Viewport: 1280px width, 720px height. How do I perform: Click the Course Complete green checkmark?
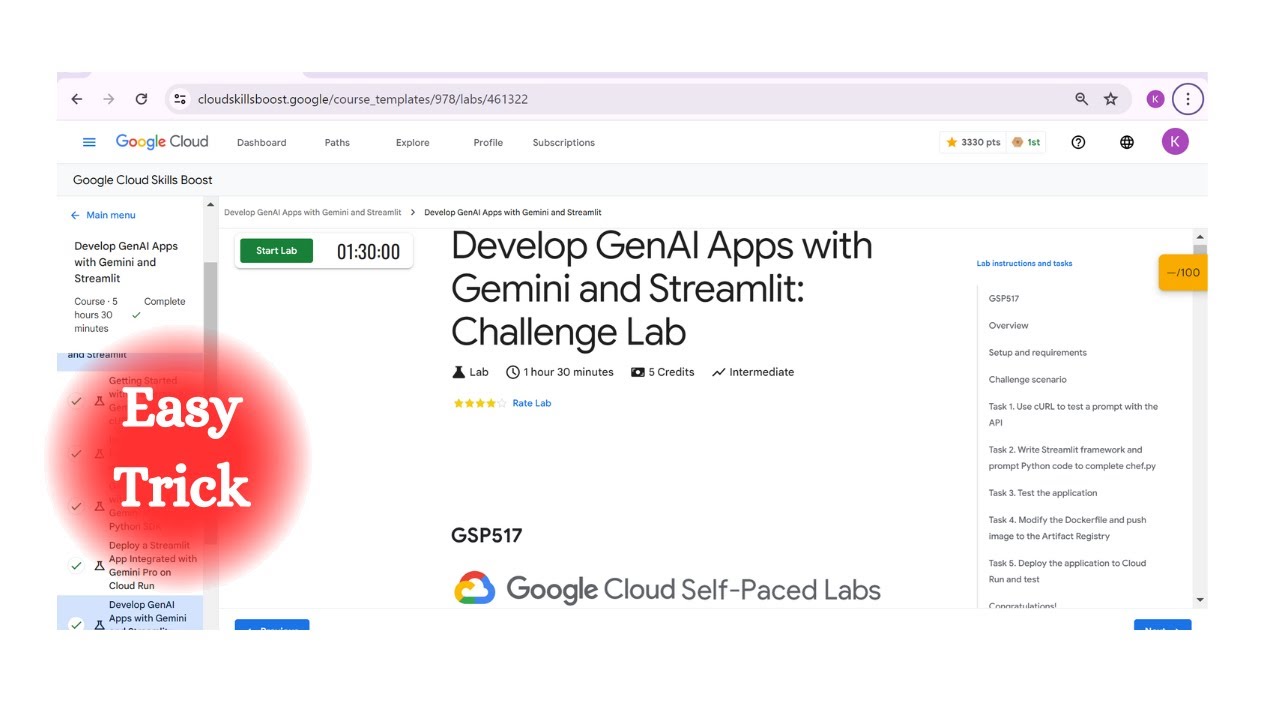click(x=136, y=315)
